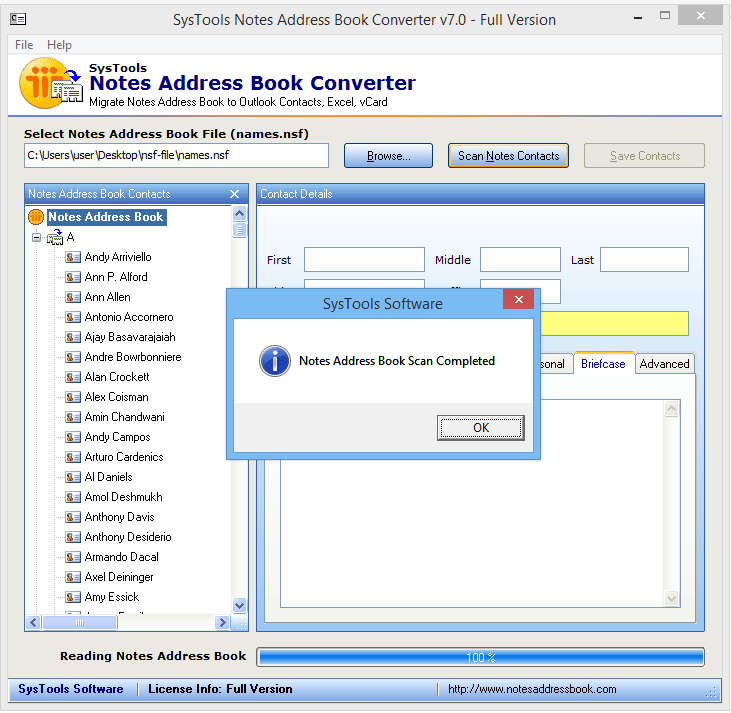Click the orange Notes Address Book root icon
This screenshot has height=713, width=731.
(36, 217)
